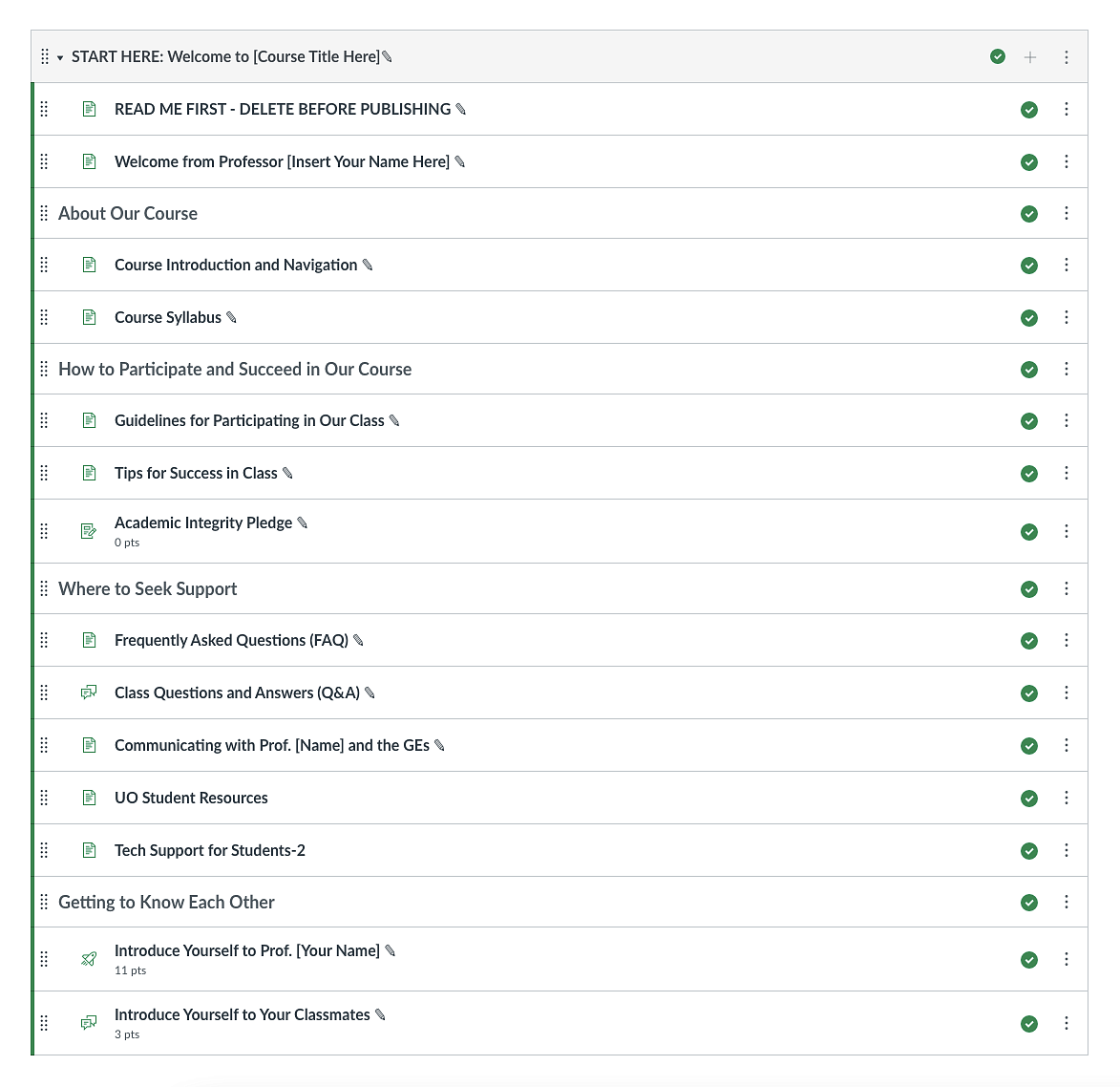This screenshot has height=1087, width=1120.
Task: Unpublish READ ME FIRST page
Action: tap(1029, 109)
